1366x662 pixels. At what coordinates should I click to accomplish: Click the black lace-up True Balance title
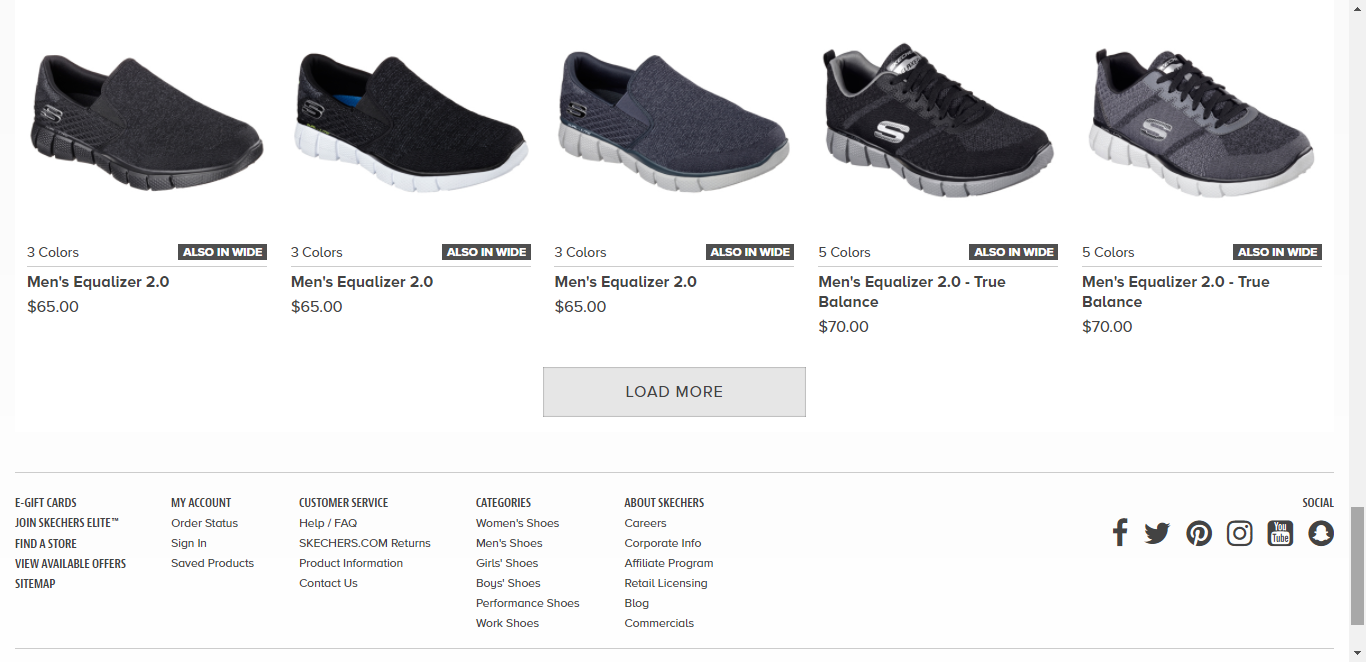coord(911,292)
